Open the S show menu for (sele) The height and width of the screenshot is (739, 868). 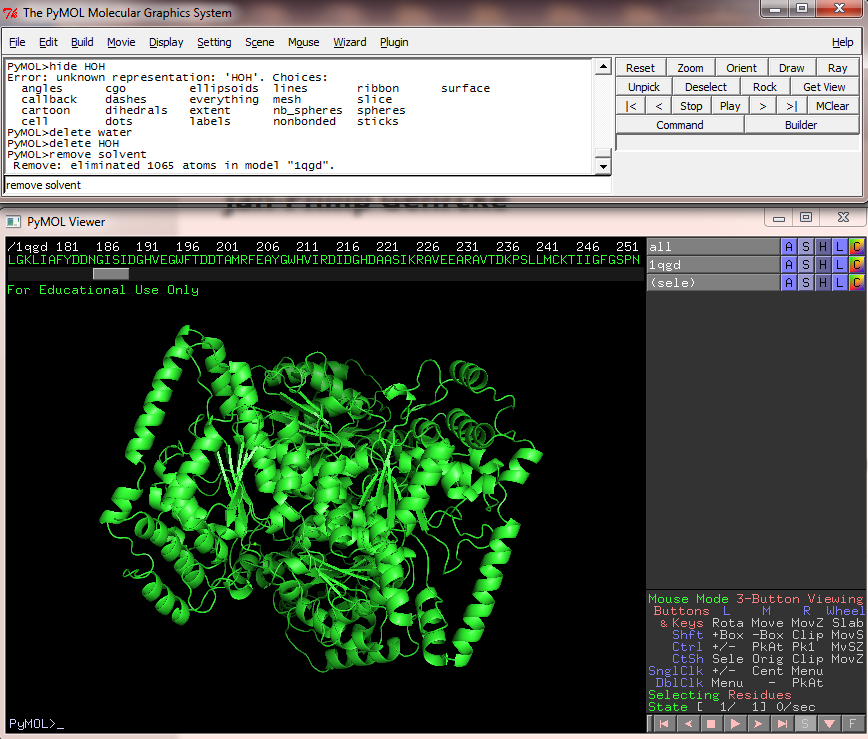point(806,282)
